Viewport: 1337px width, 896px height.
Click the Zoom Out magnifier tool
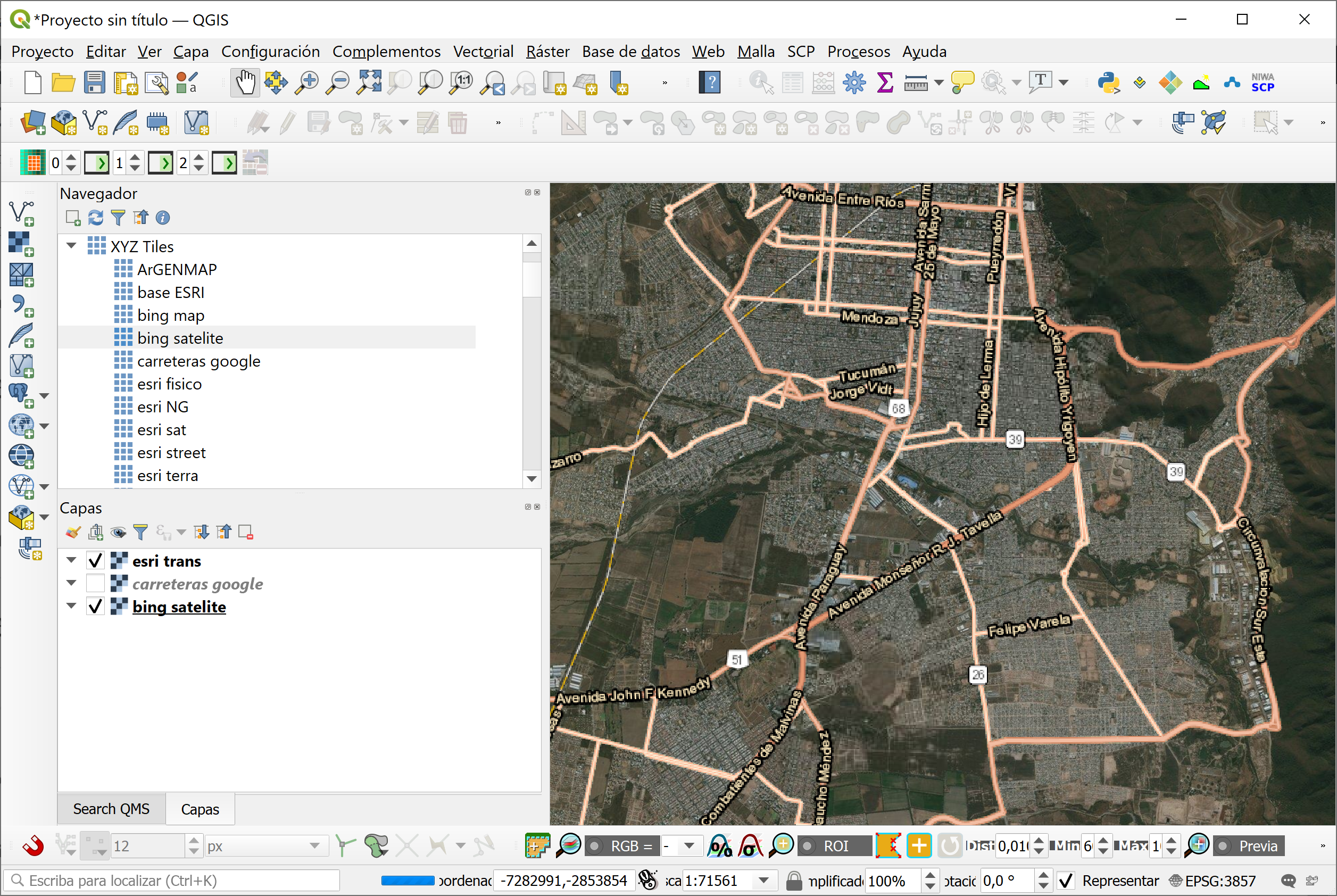(x=338, y=83)
